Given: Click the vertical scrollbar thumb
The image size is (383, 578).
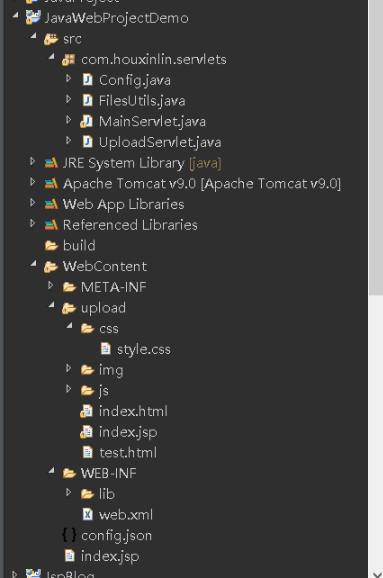Looking at the screenshot, I should (x=376, y=147).
